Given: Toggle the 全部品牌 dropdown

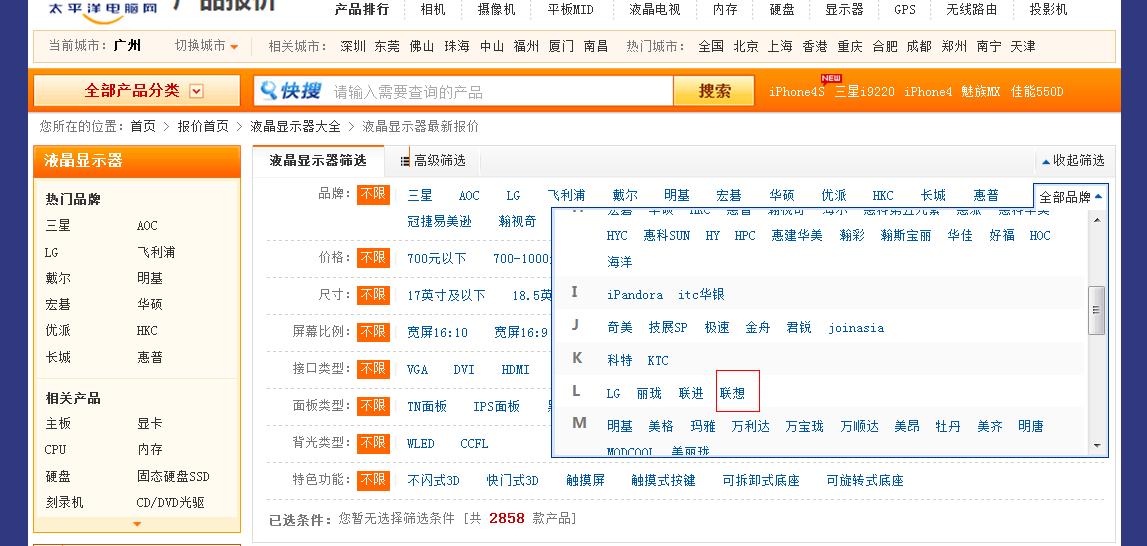Looking at the screenshot, I should (1071, 197).
